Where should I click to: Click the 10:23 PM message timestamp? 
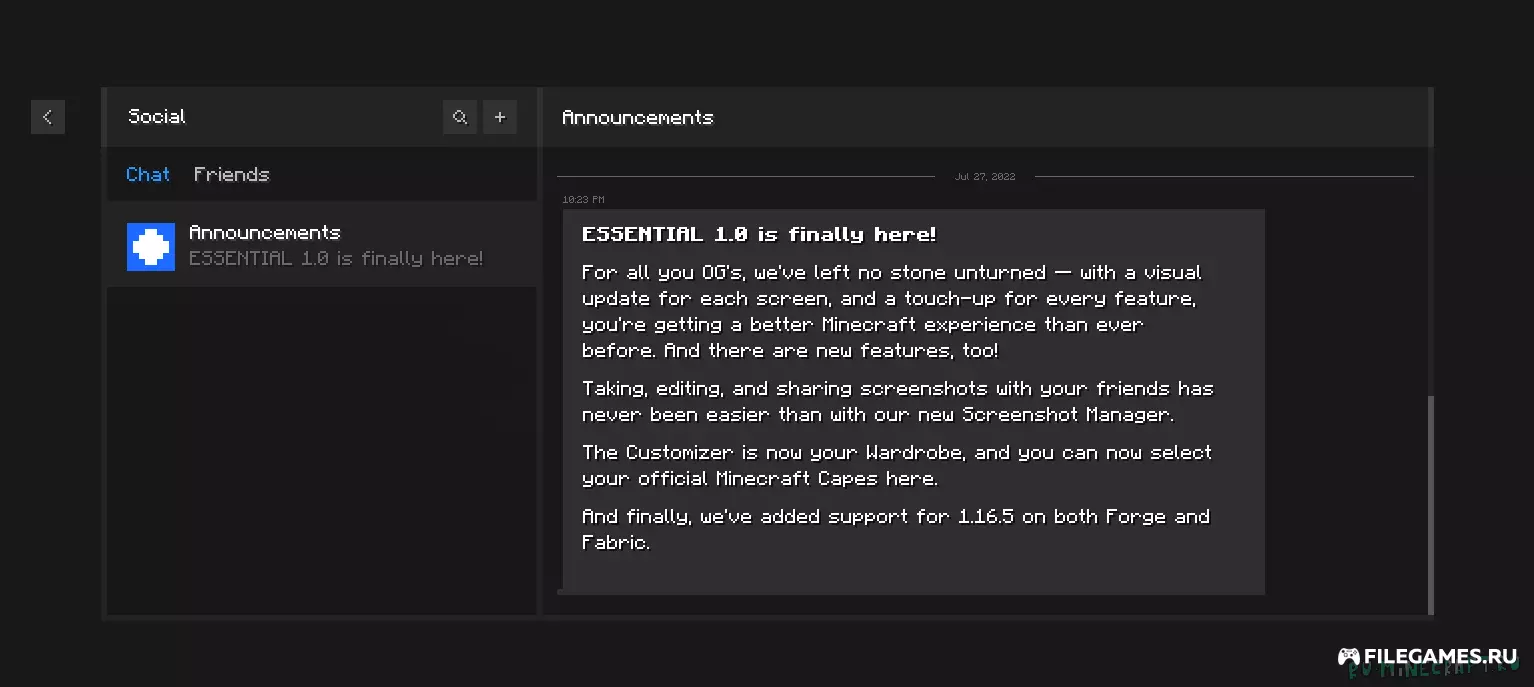[583, 200]
